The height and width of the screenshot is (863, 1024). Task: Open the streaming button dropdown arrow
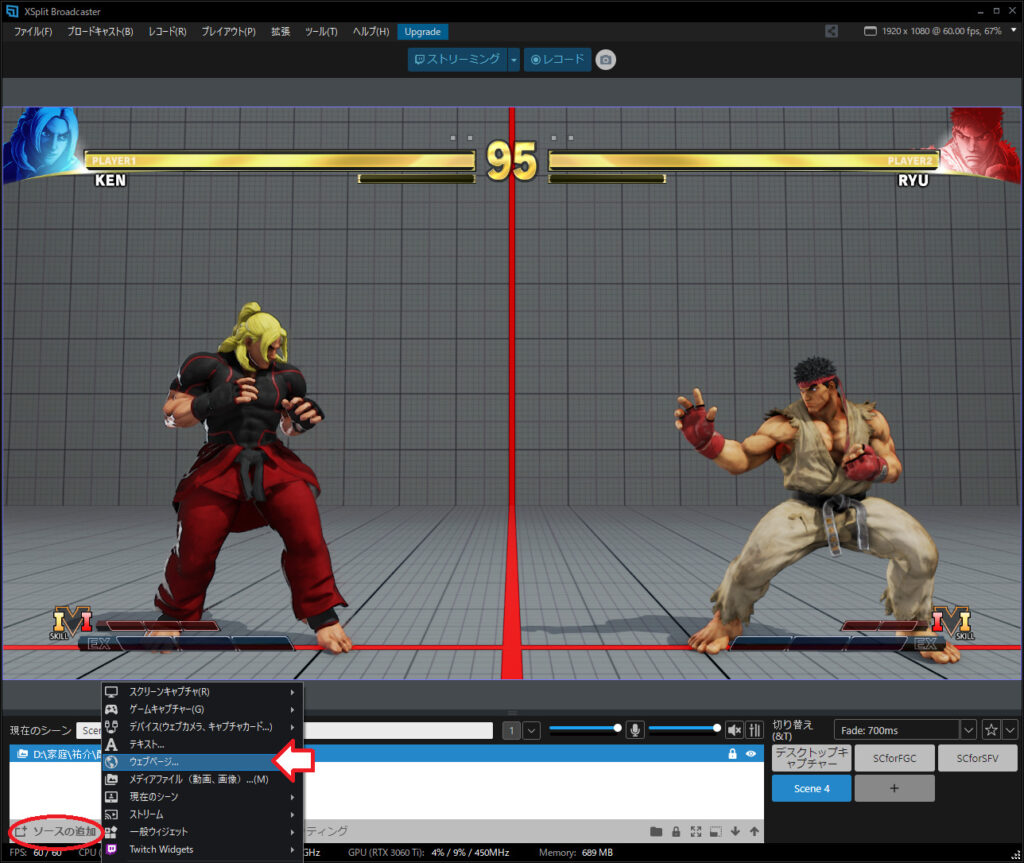coord(514,59)
